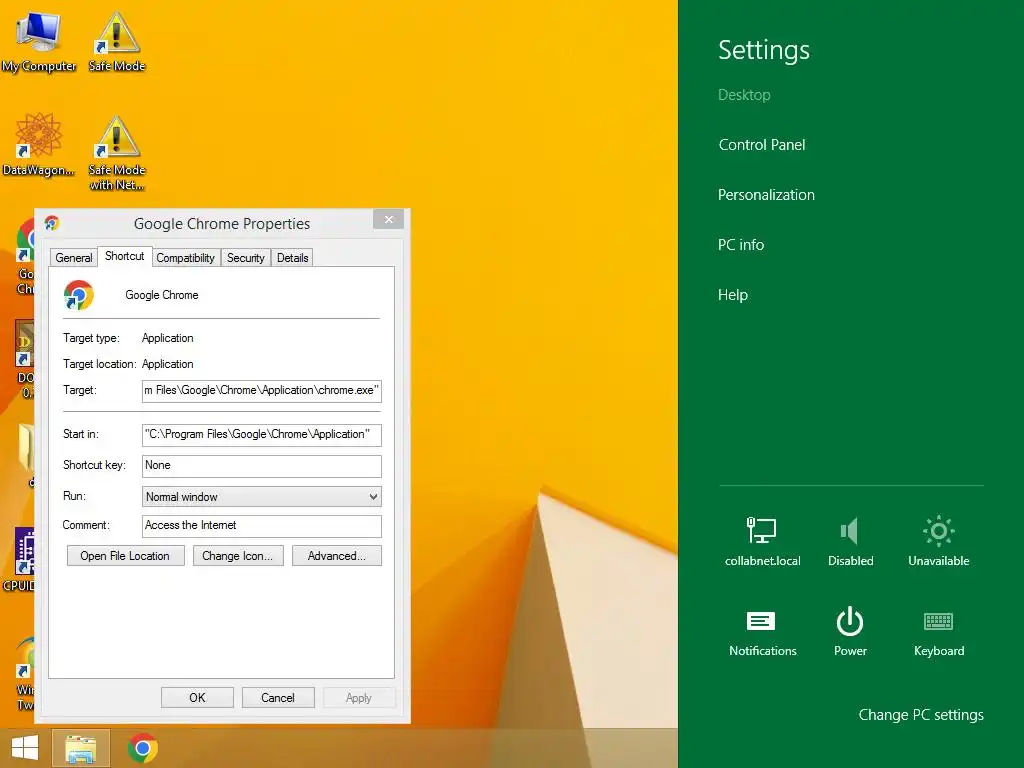Click the 'Target location:' label
The image size is (1024, 768).
click(100, 364)
